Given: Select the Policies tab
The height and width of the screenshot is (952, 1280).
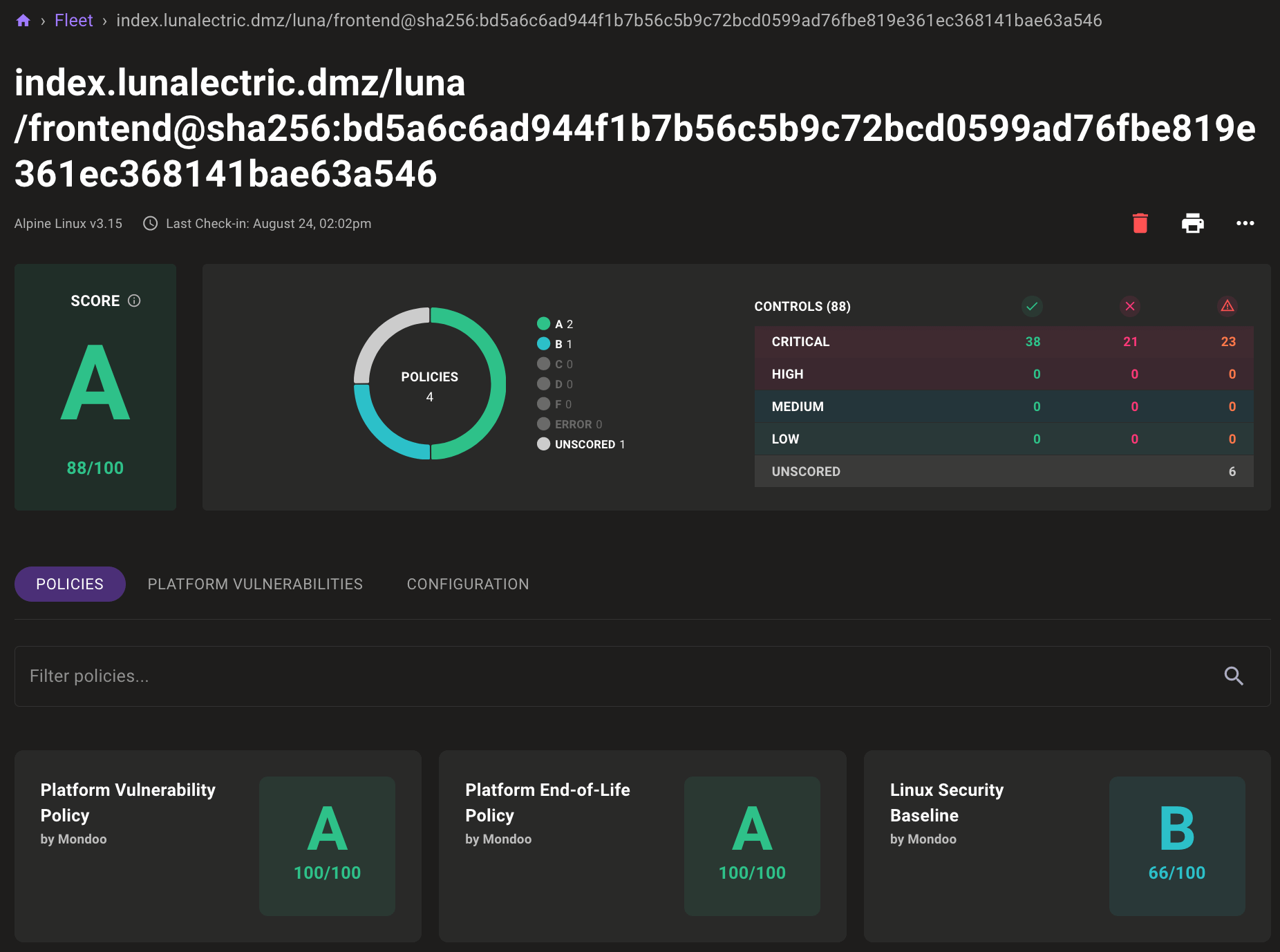Looking at the screenshot, I should coord(70,584).
